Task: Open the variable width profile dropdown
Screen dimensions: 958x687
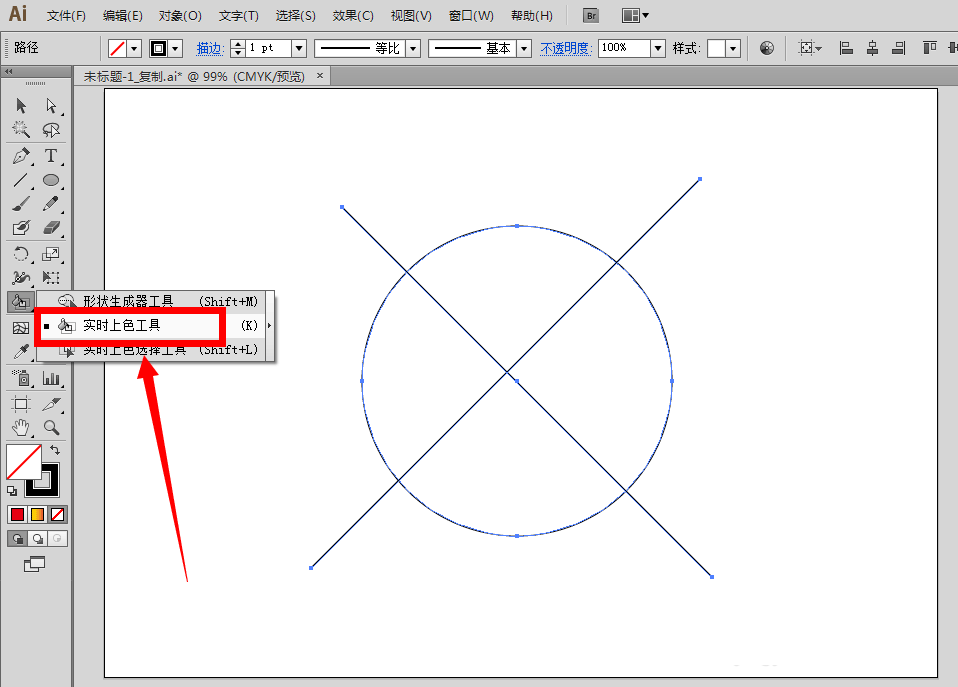Action: pos(414,48)
